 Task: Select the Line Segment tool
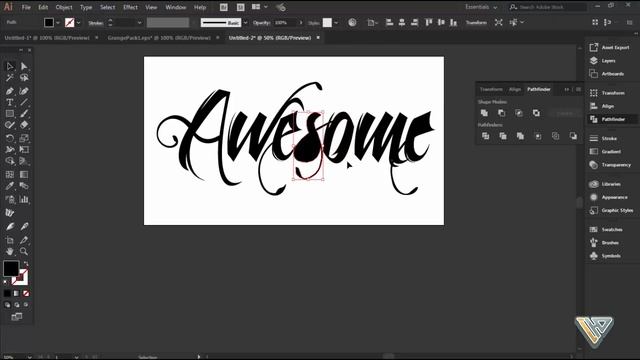point(24,102)
